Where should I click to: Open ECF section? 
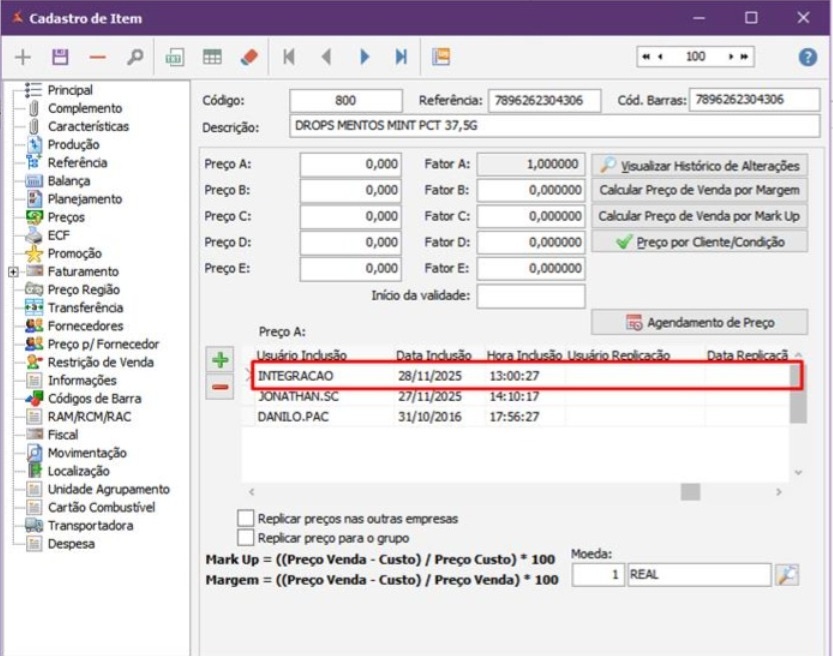click(58, 235)
